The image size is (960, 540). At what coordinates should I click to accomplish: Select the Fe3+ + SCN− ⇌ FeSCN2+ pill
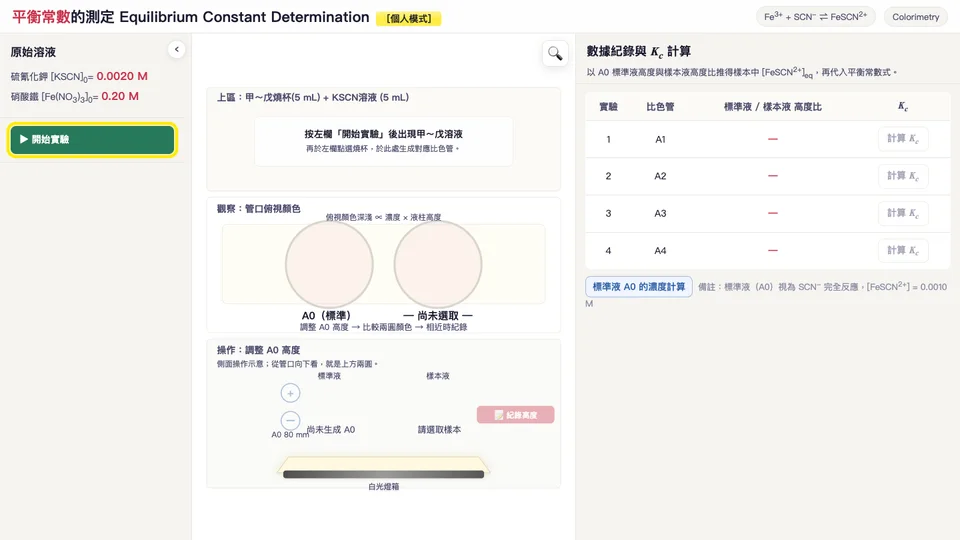tap(816, 17)
